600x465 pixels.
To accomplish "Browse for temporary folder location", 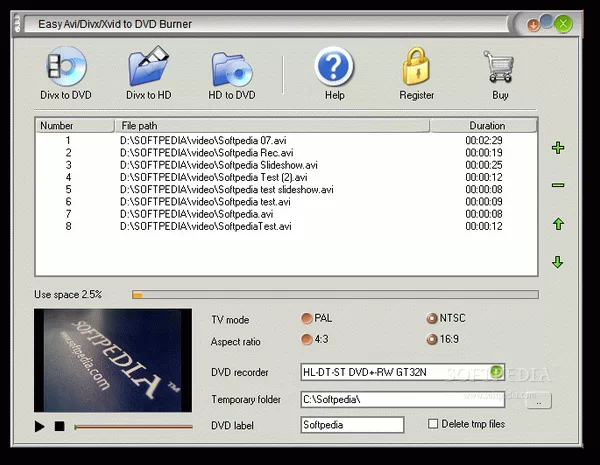I will (538, 400).
